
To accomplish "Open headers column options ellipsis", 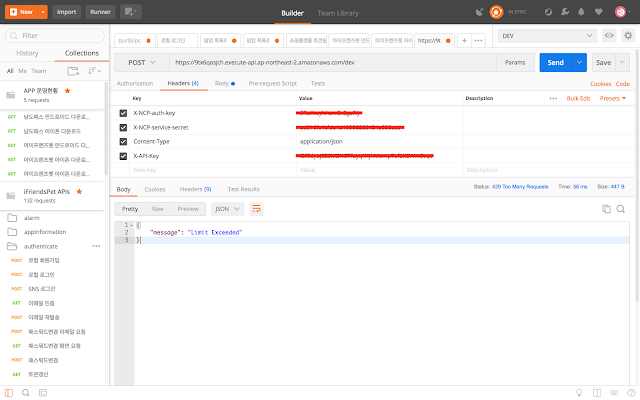I will click(553, 98).
